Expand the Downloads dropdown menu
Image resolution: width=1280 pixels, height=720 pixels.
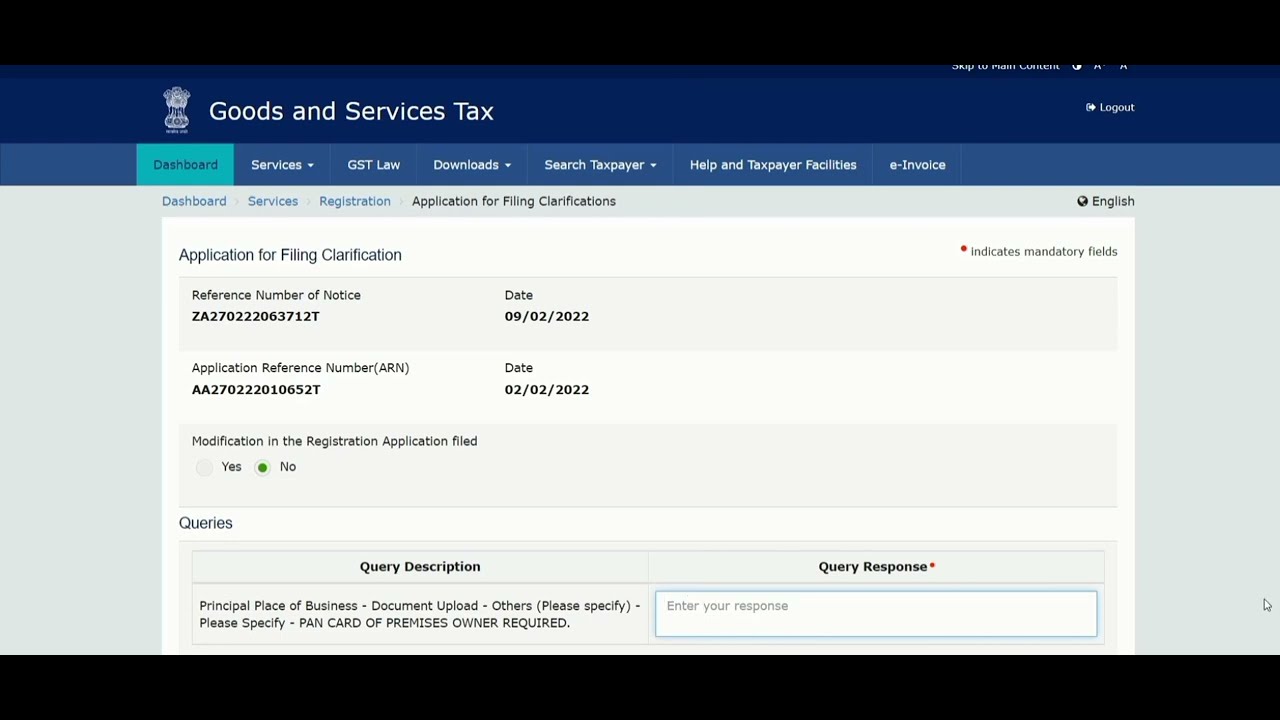coord(472,165)
